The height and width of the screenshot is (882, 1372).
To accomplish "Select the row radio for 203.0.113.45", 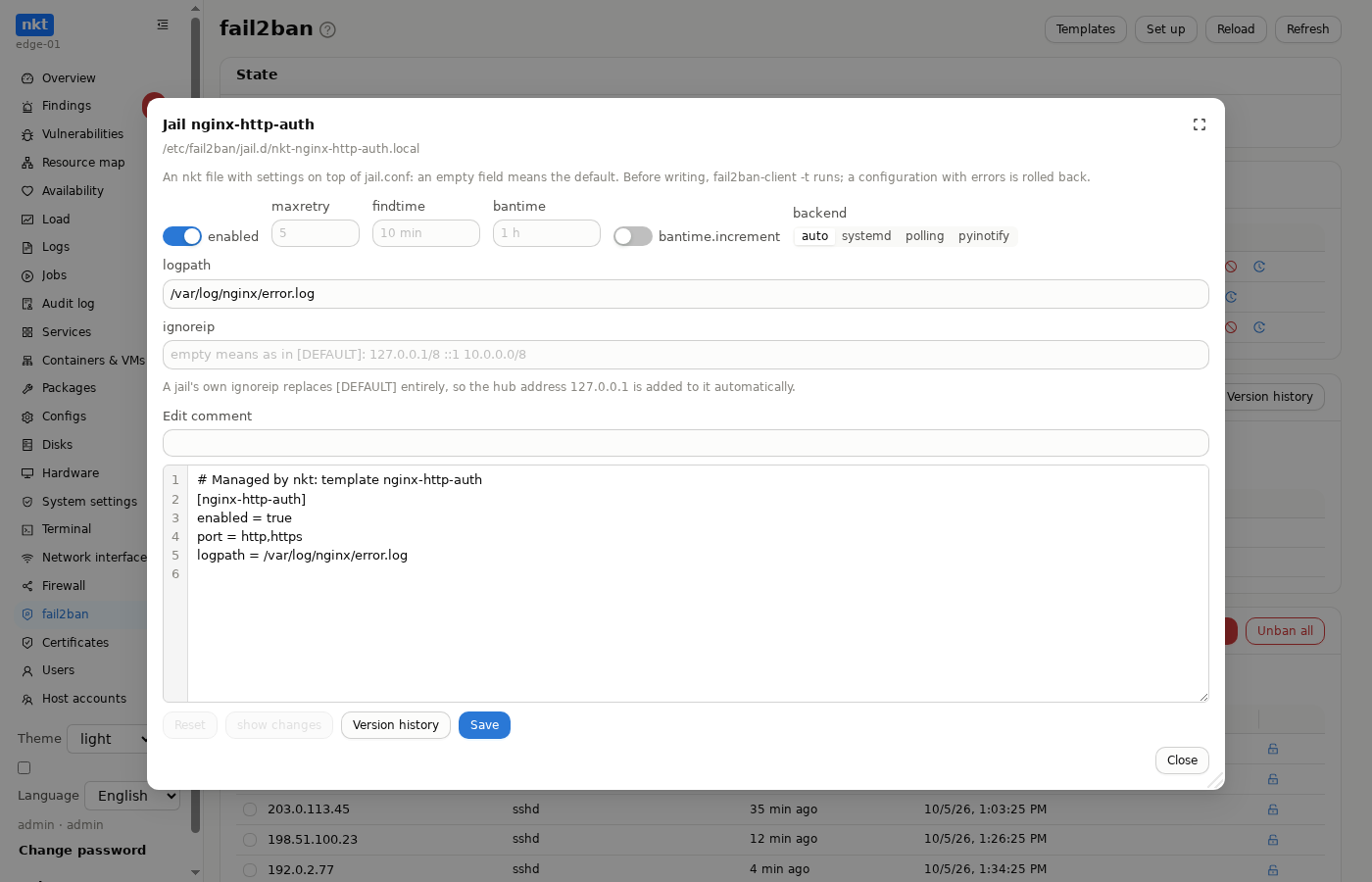I will click(x=250, y=809).
